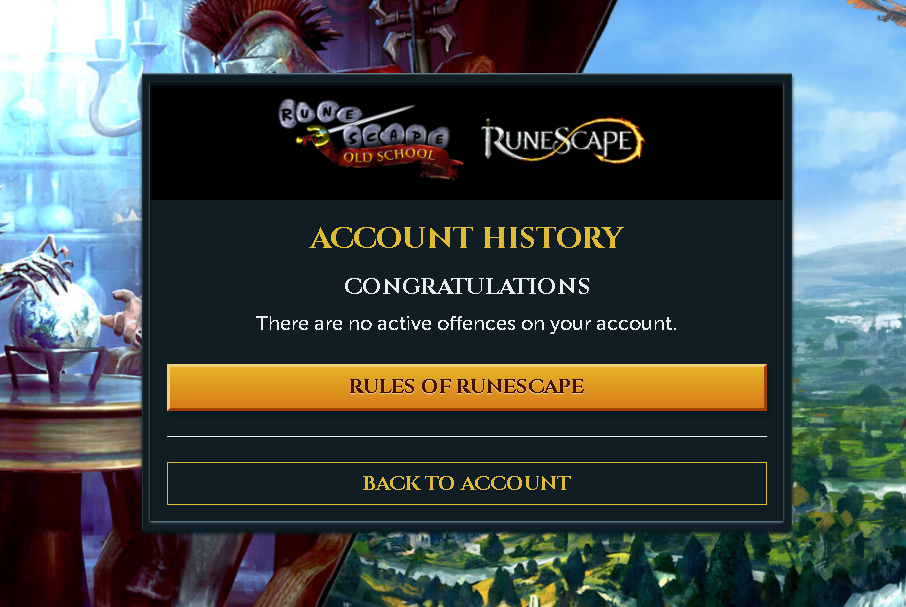
Task: Click the green landscape background artwork
Action: pyautogui.click(x=848, y=404)
